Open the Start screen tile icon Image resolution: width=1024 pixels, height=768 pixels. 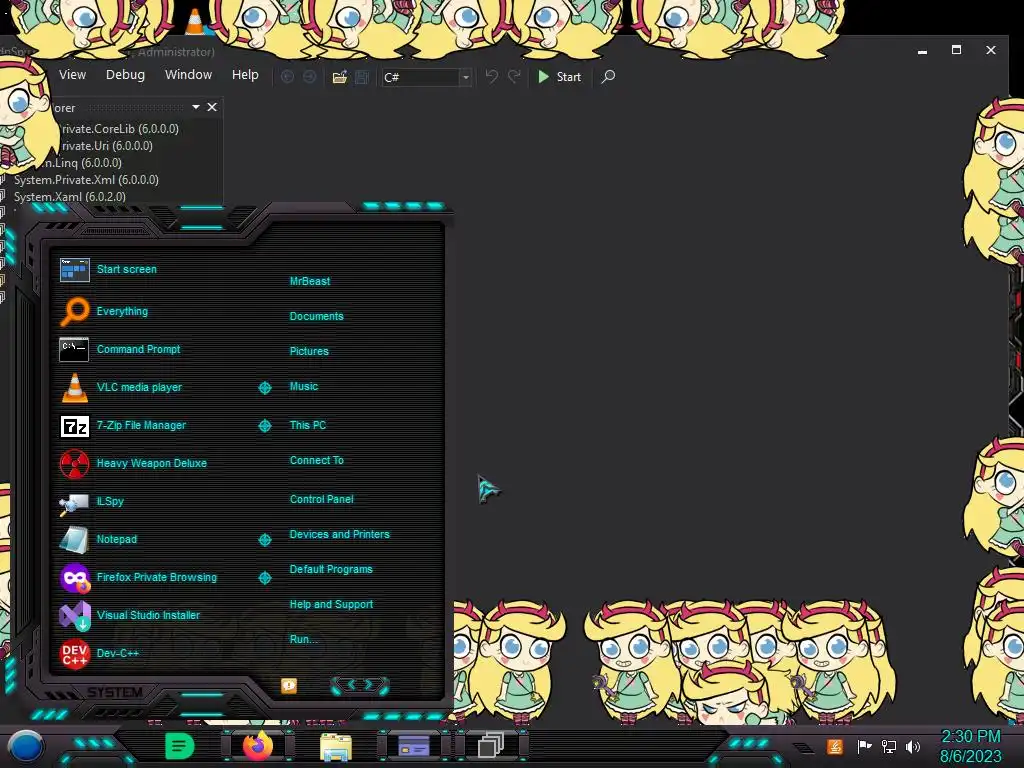click(x=74, y=269)
